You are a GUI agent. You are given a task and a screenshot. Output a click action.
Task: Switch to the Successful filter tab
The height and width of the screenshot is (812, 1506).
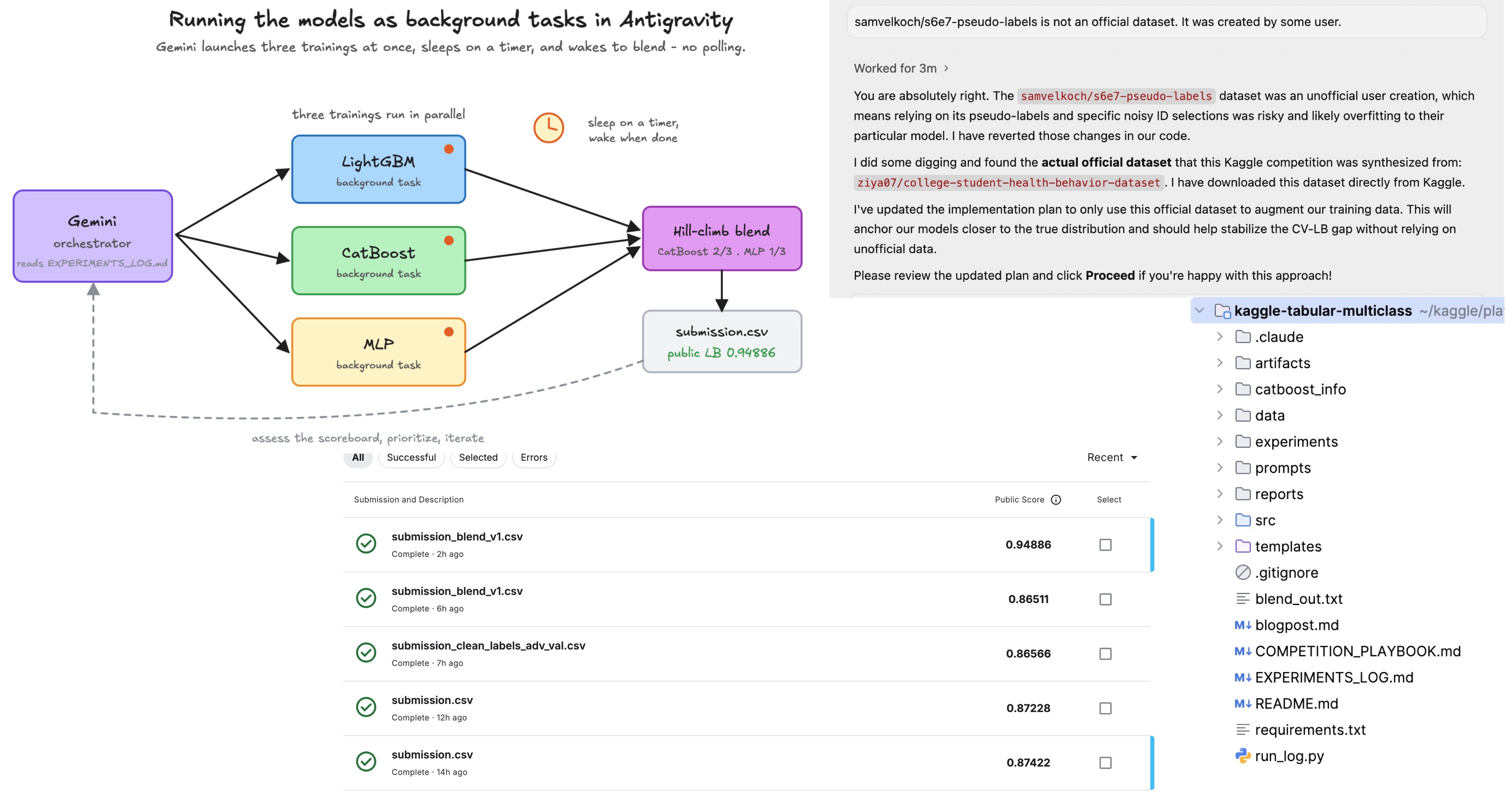pos(411,457)
